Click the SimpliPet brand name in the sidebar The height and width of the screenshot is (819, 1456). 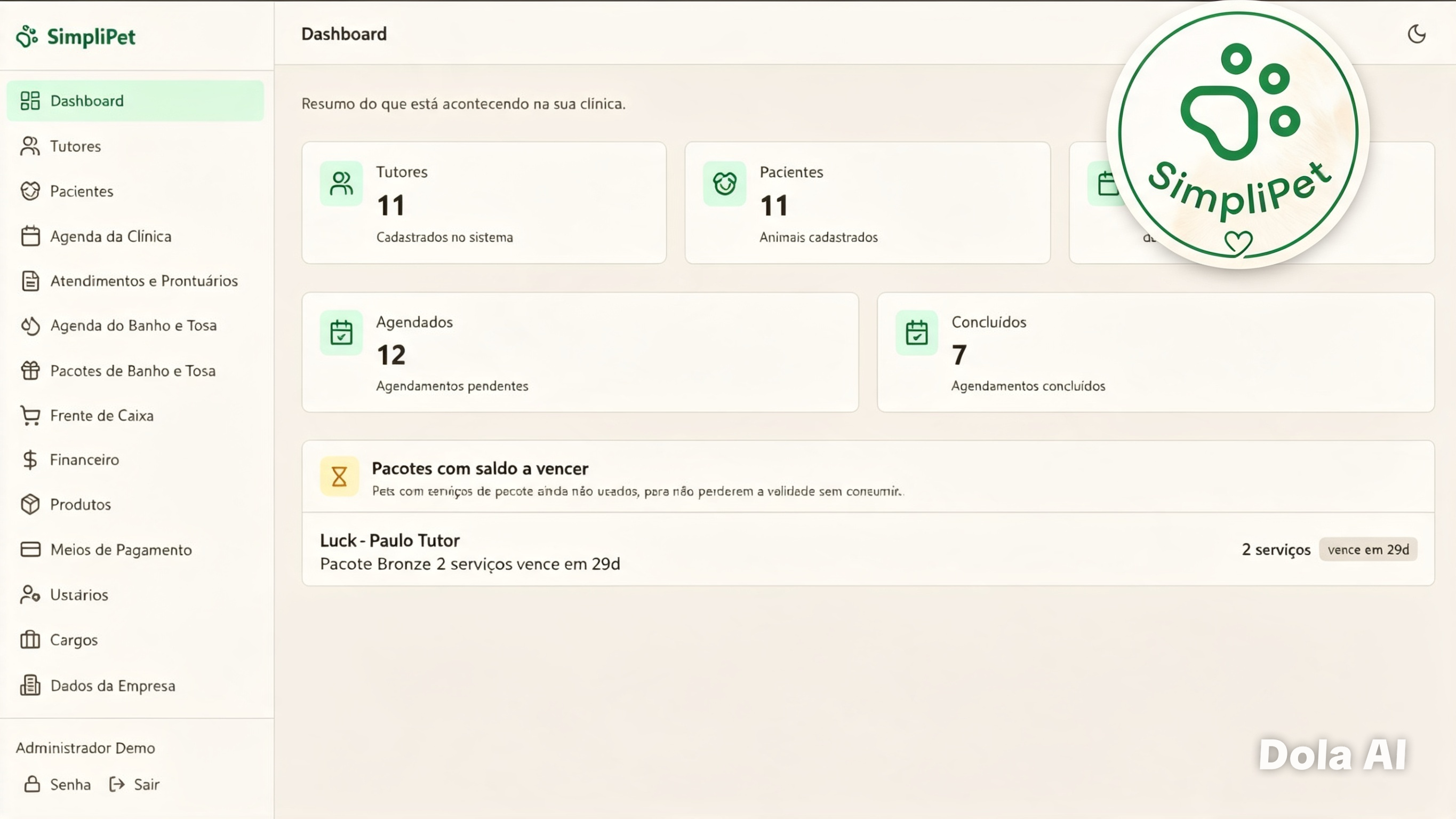(91, 37)
